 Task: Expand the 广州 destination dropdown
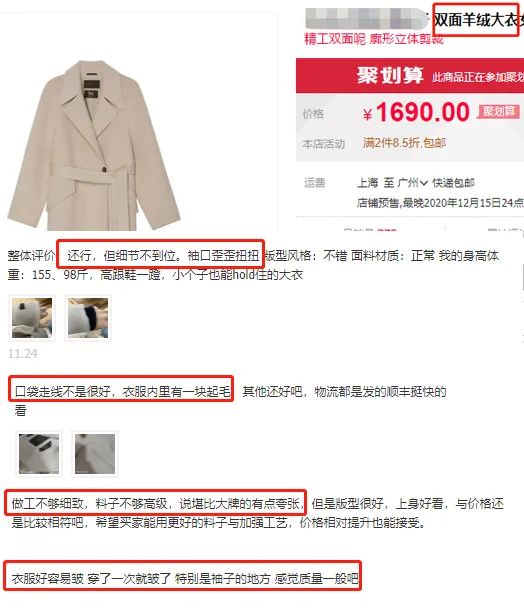pos(413,183)
